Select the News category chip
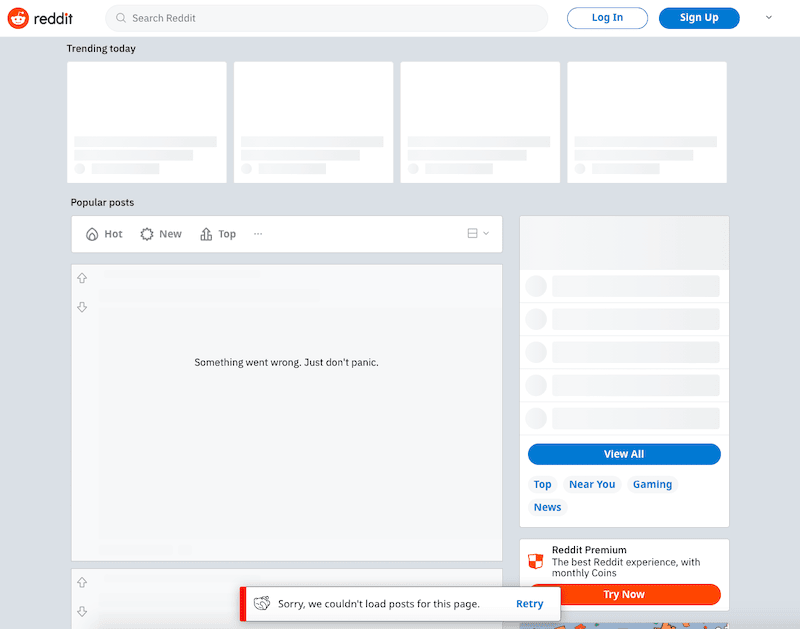Viewport: 800px width, 629px height. [547, 507]
